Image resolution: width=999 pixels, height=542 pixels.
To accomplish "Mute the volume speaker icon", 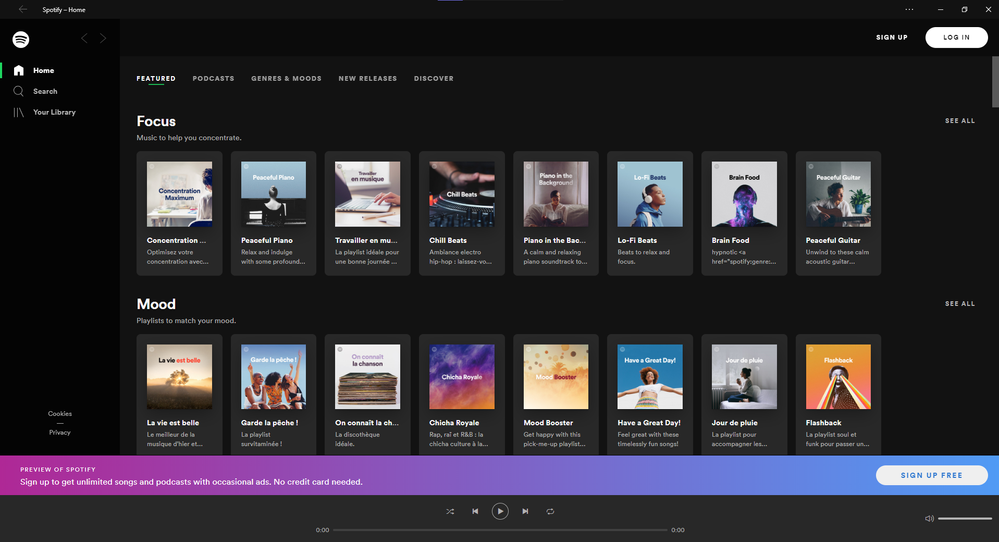I will pos(929,518).
